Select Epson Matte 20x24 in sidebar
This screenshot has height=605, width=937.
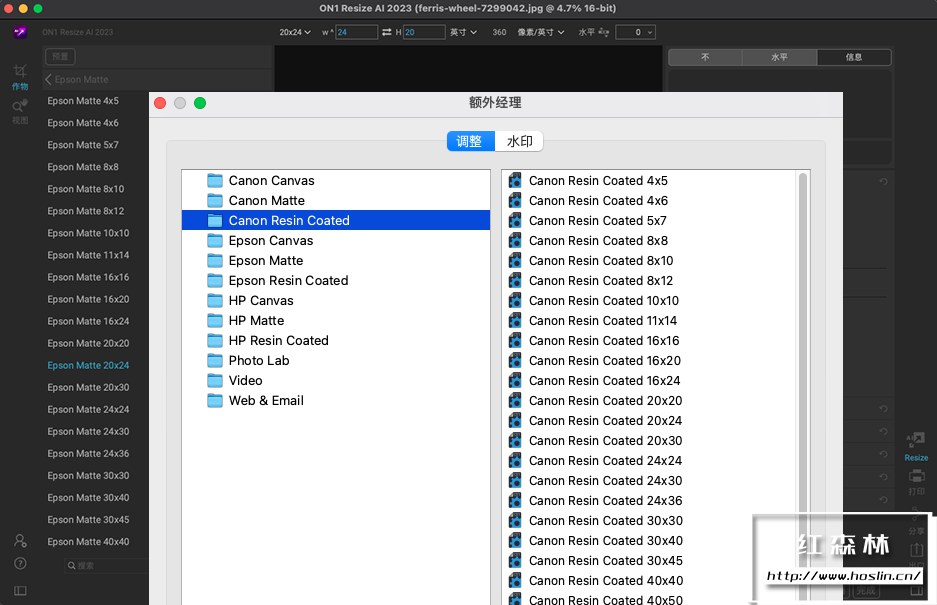point(88,365)
